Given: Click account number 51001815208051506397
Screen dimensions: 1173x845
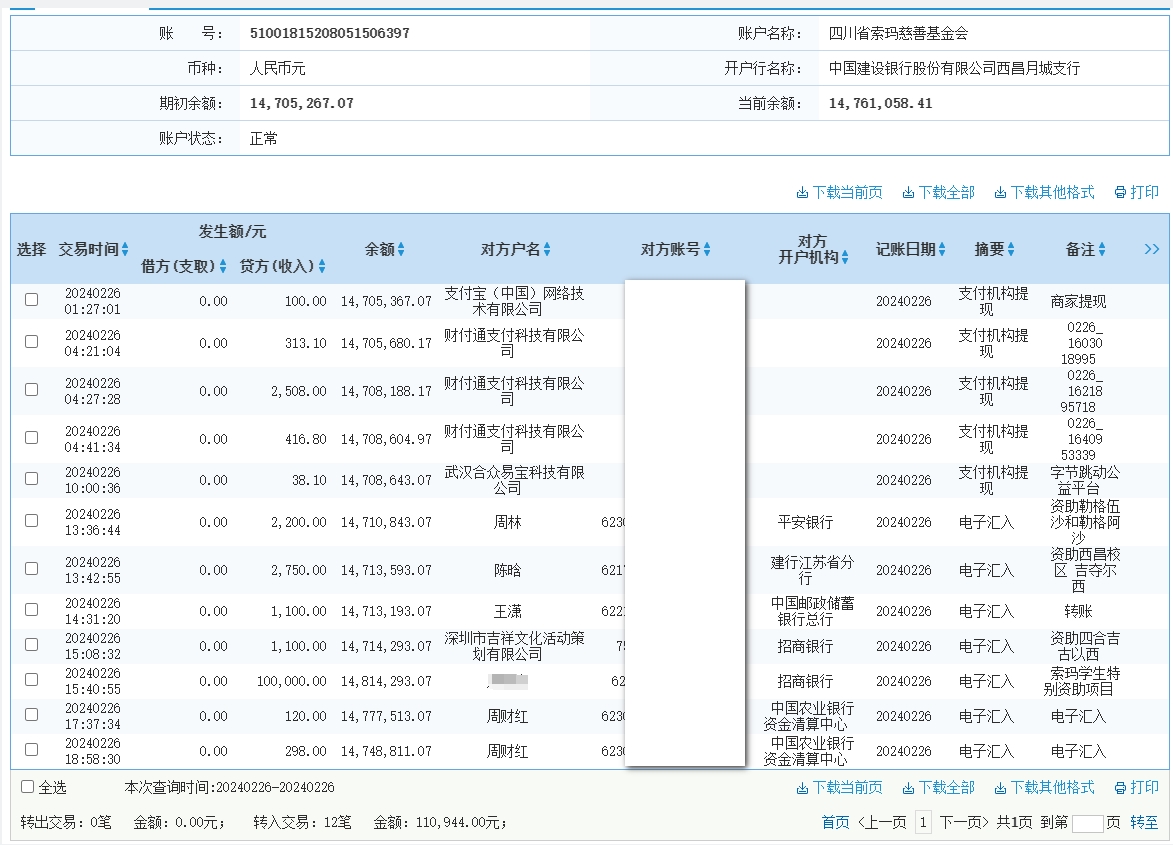Looking at the screenshot, I should pyautogui.click(x=329, y=33).
